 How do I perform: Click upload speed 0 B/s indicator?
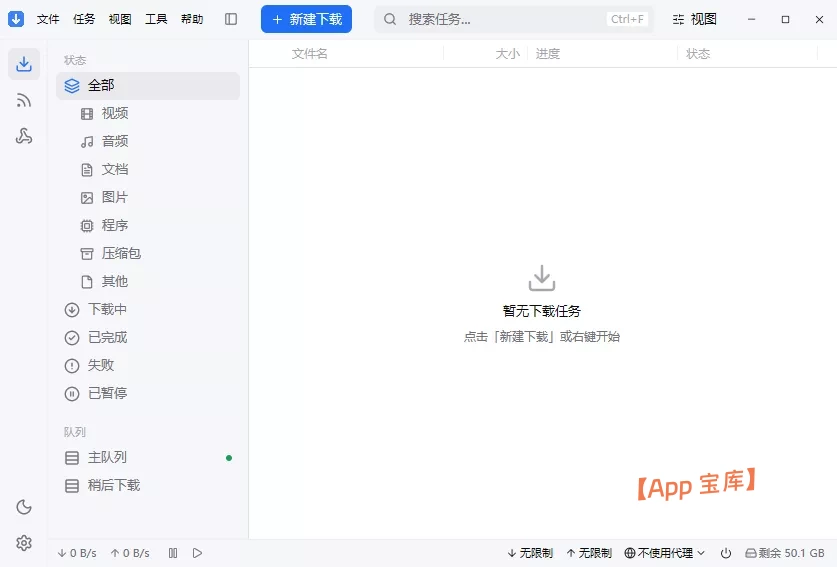pyautogui.click(x=130, y=553)
